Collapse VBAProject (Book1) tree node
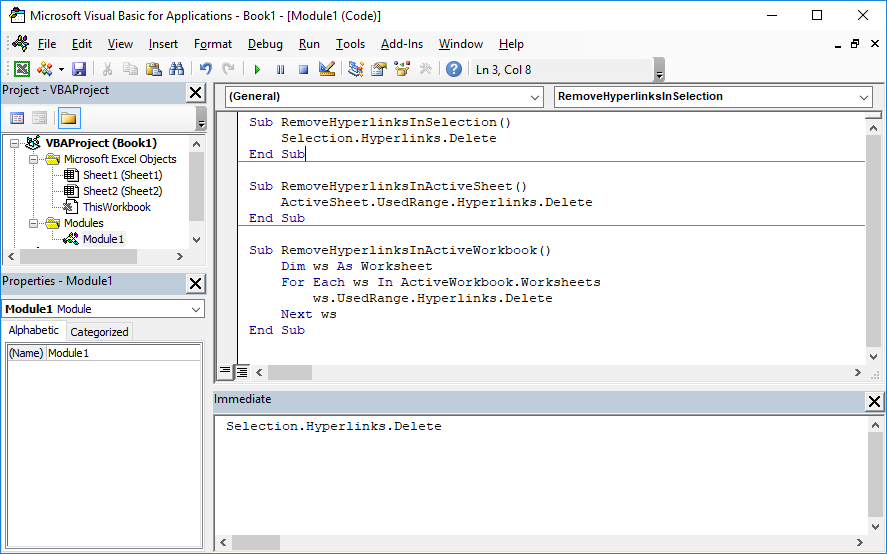This screenshot has height=554, width=887. pyautogui.click(x=15, y=143)
